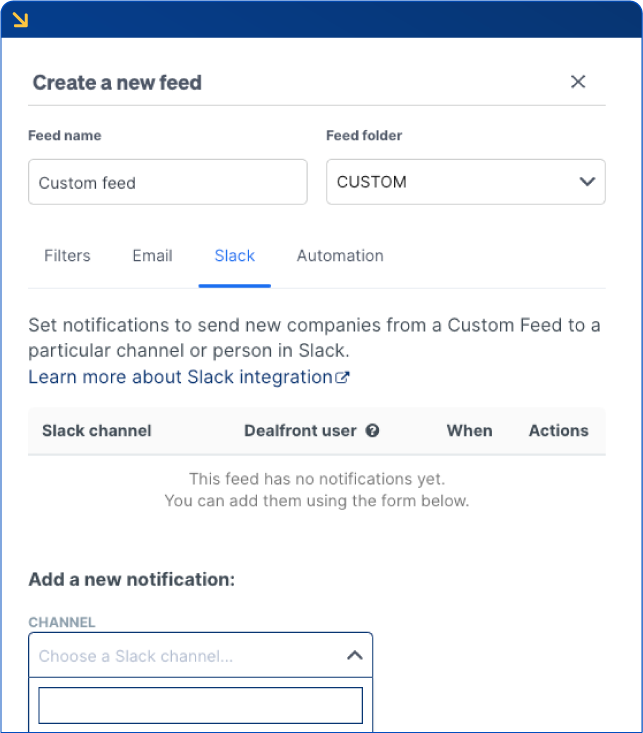The image size is (643, 733).
Task: Click the Choose a Slack channel placeholder
Action: 136,656
